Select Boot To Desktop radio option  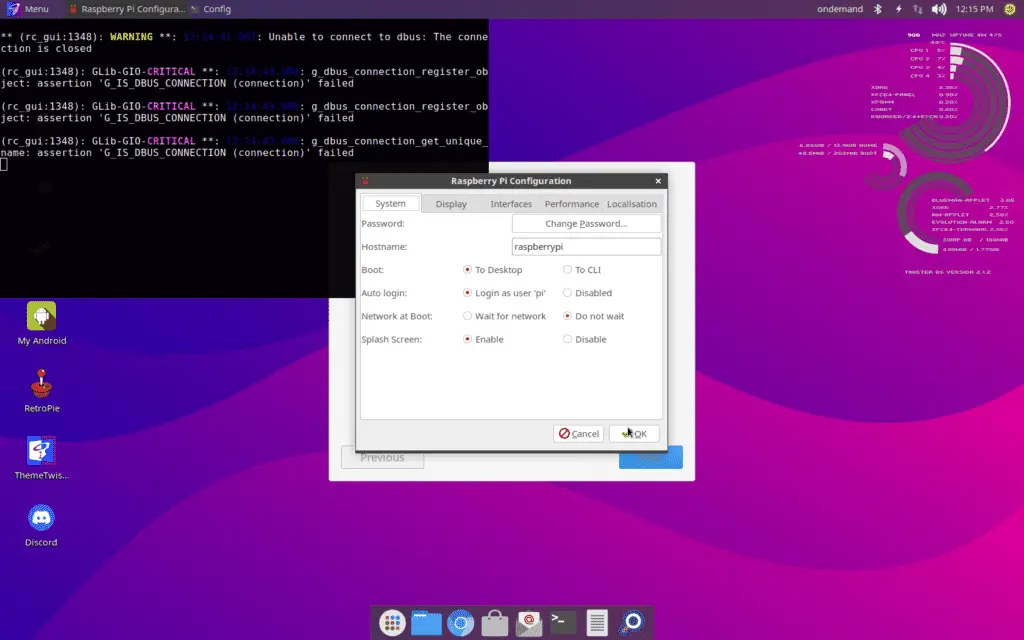(x=492, y=270)
